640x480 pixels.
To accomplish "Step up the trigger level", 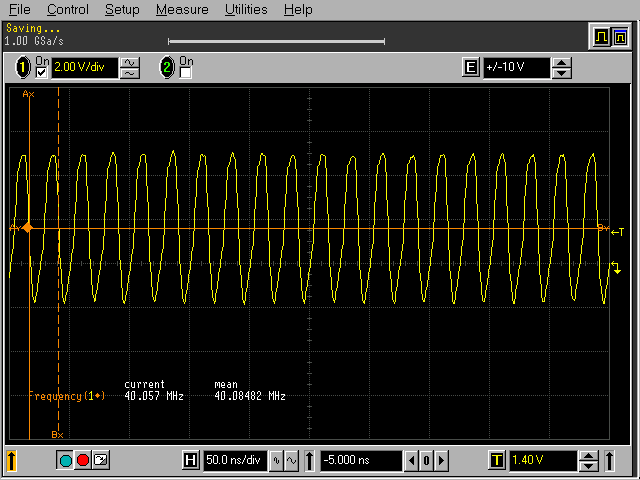I will tap(589, 456).
